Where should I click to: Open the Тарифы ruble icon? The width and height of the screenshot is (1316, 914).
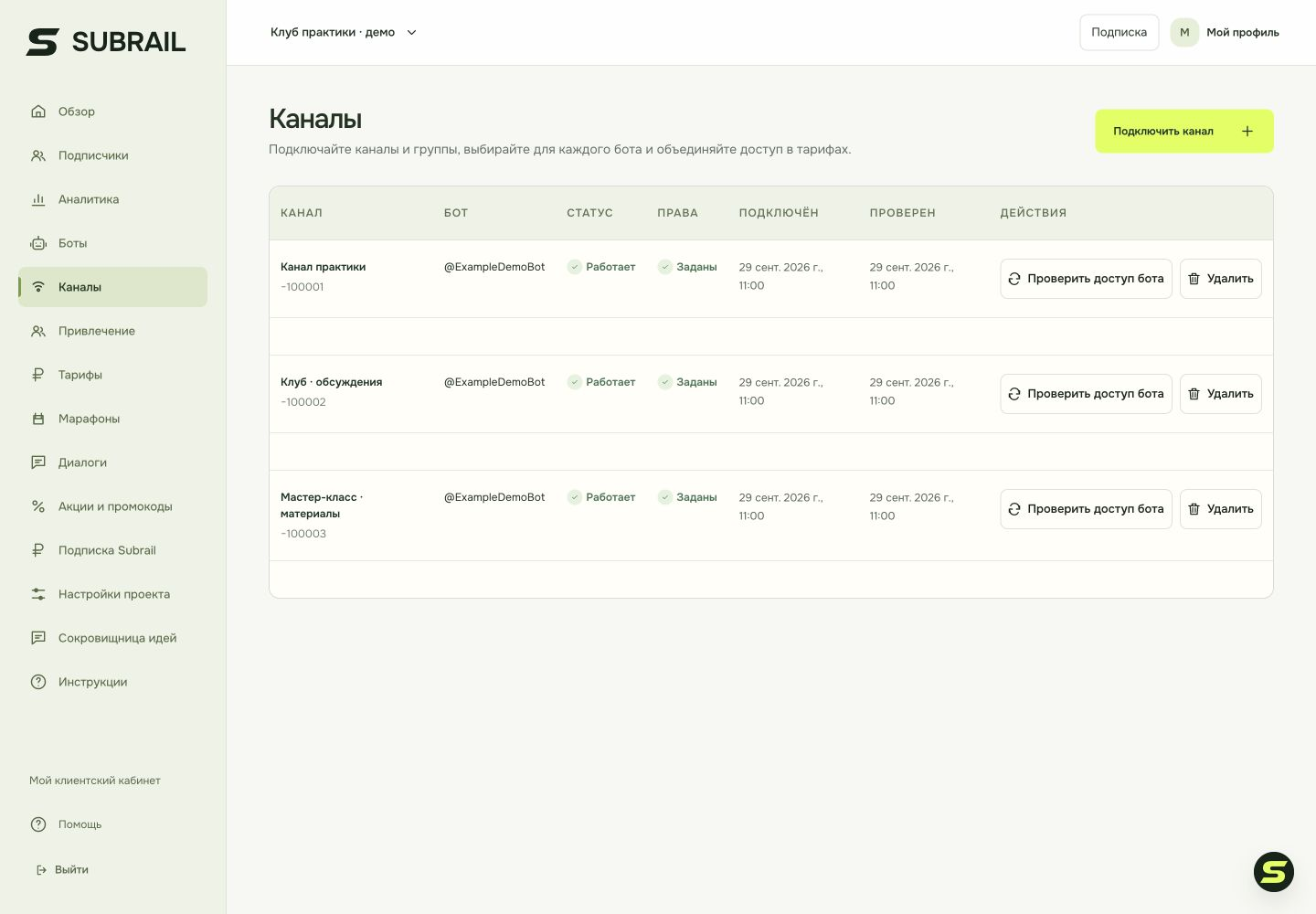(x=38, y=375)
